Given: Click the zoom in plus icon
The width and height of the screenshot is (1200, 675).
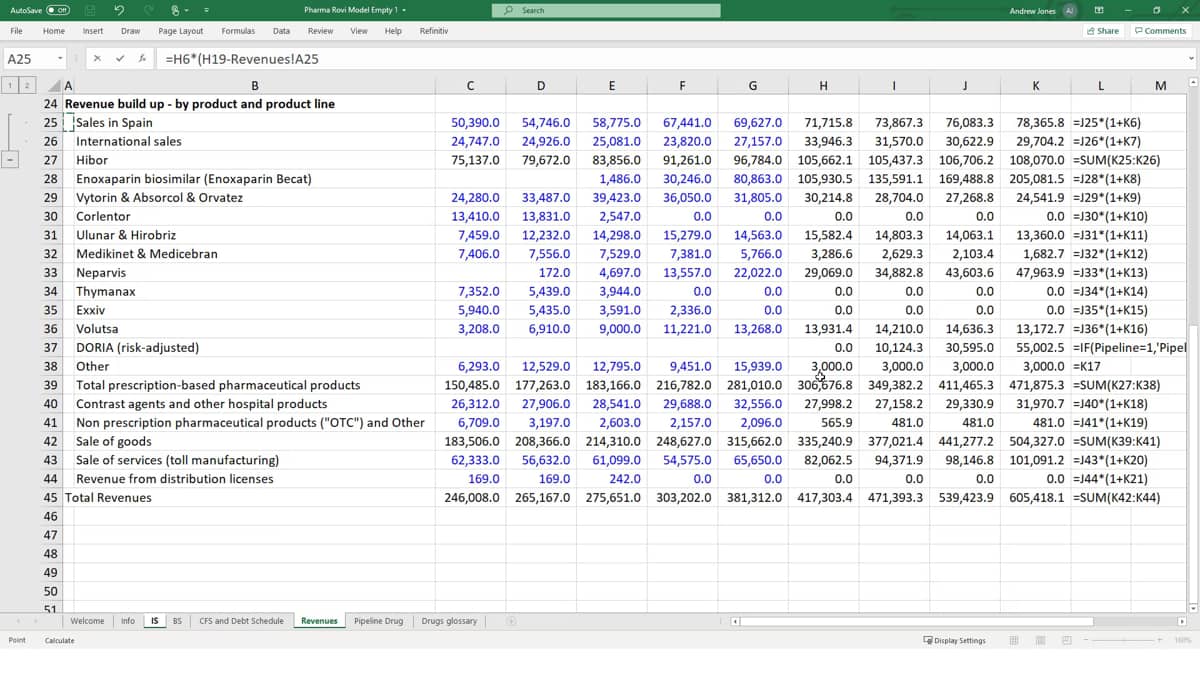Looking at the screenshot, I should 1160,640.
